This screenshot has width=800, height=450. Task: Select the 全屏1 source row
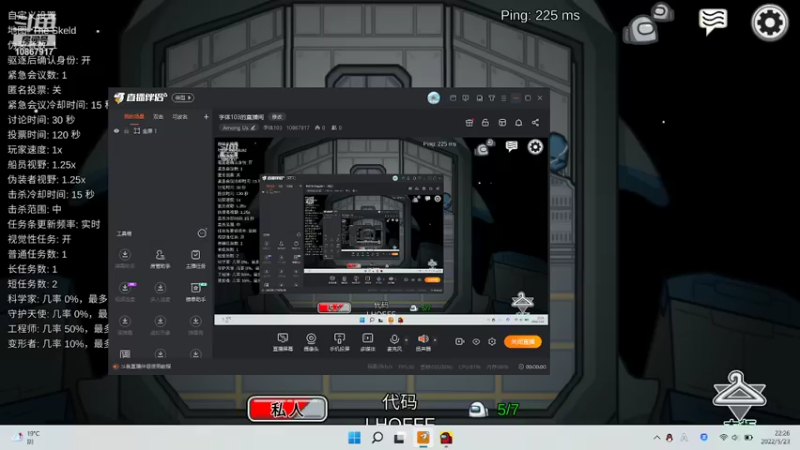tap(161, 131)
